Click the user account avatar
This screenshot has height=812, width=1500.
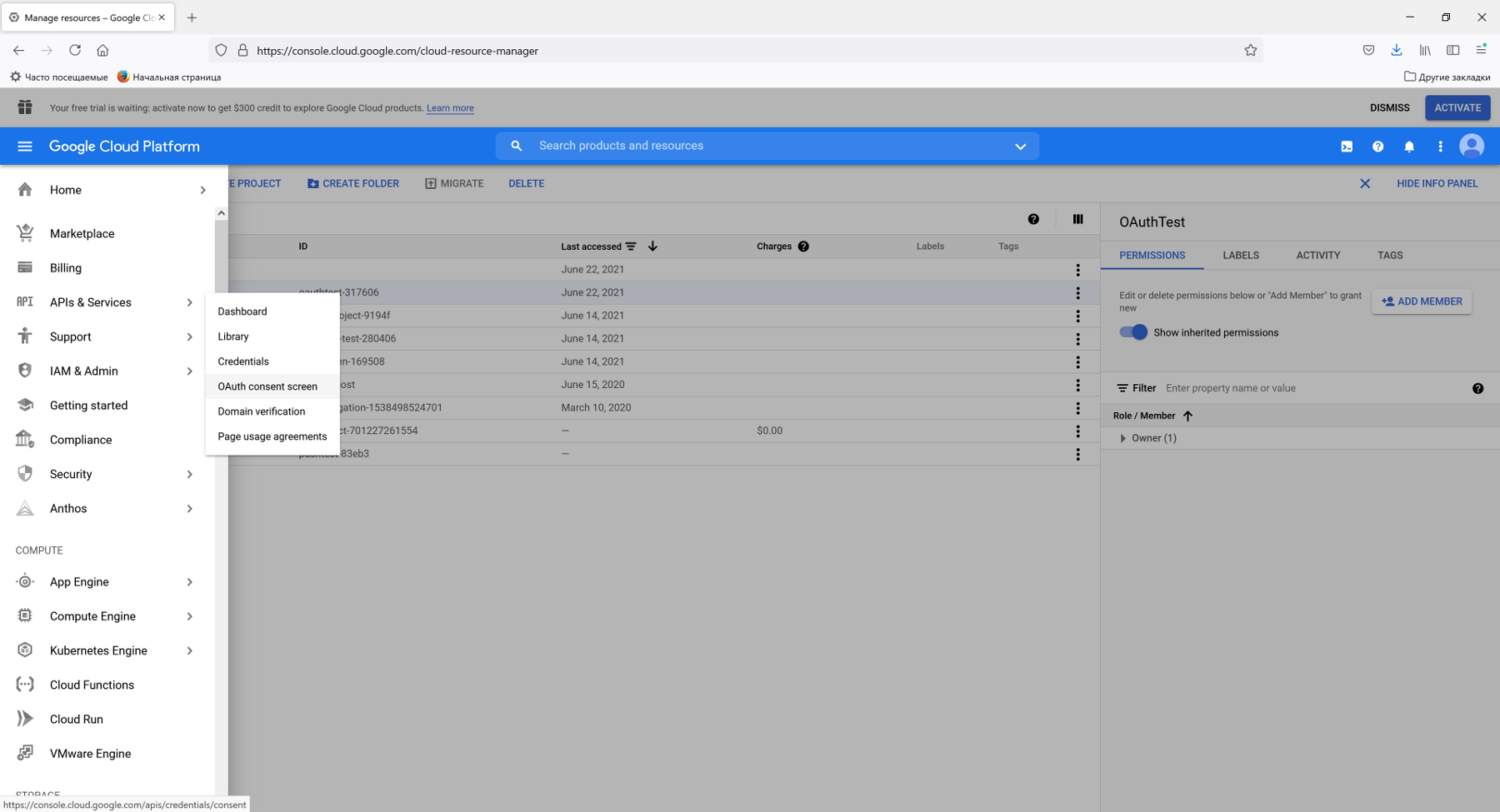coord(1471,147)
